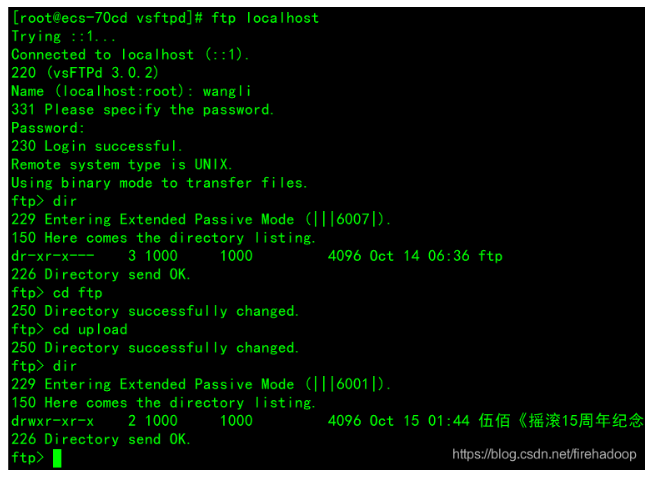Click the 'Password:' prompt line

48,128
